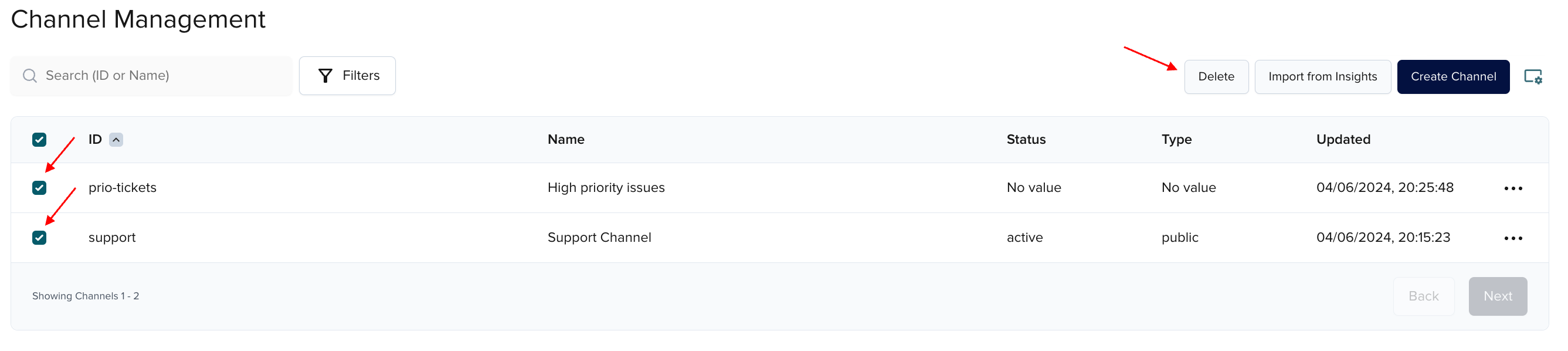Viewport: 1568px width, 351px height.
Task: Open more options for prio-tickets row
Action: click(x=1513, y=188)
